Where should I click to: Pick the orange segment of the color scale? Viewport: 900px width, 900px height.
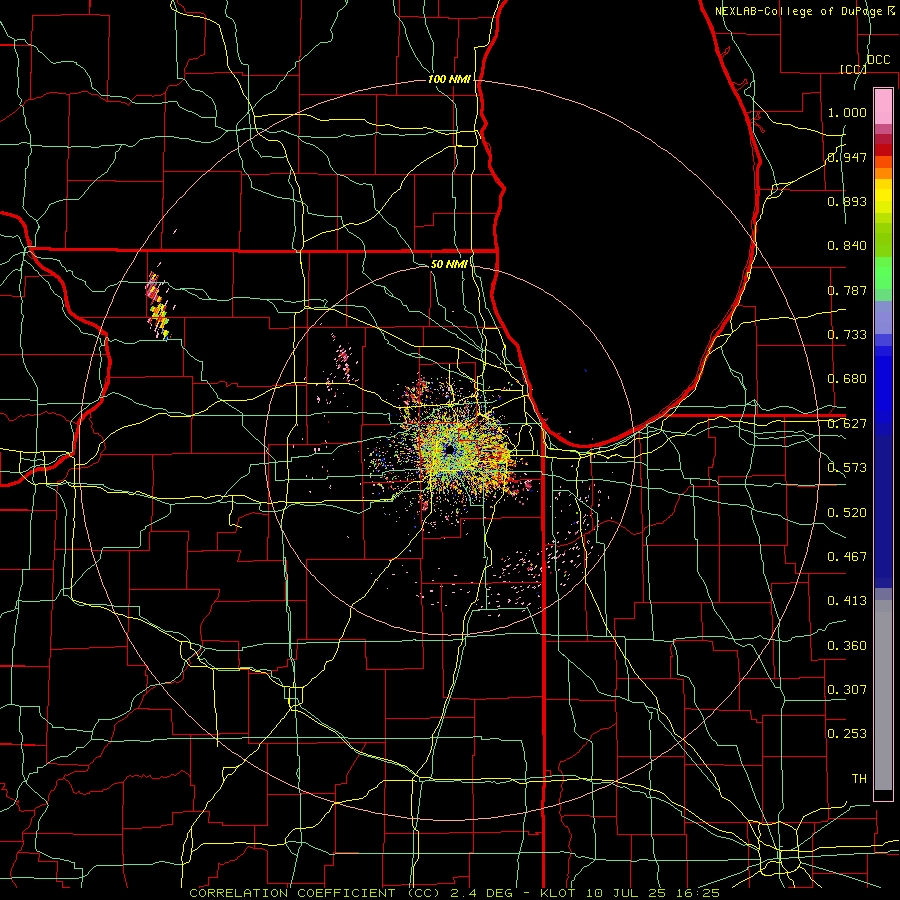[883, 173]
